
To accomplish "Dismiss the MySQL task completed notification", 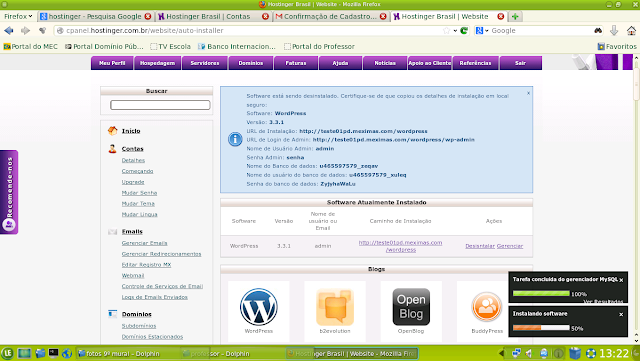I will pos(621,280).
